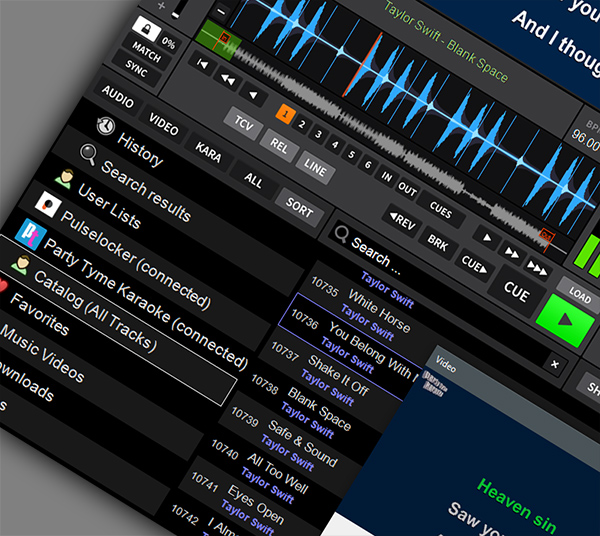This screenshot has width=600, height=536.
Task: Select the ALL files filter
Action: [x=253, y=180]
